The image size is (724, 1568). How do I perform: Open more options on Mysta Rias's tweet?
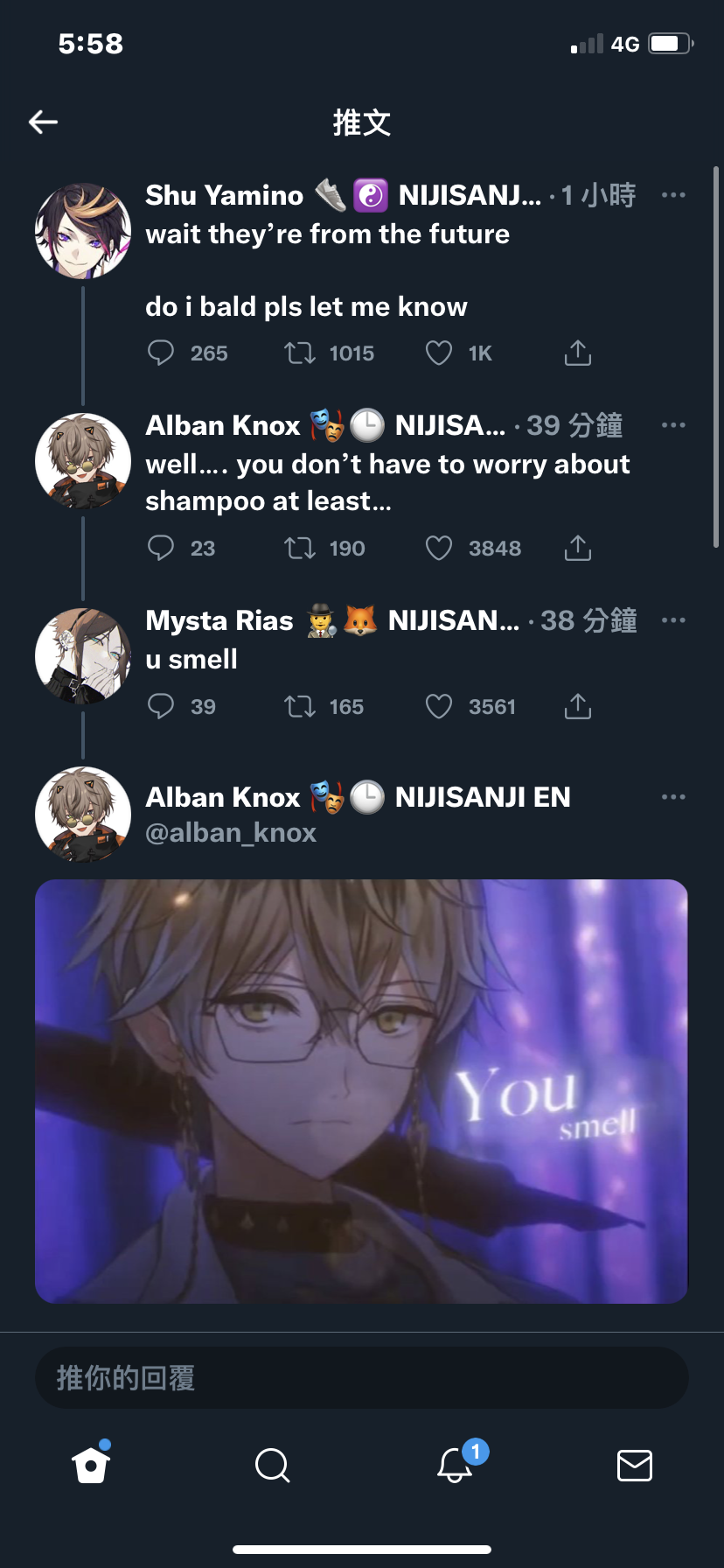coord(673,620)
